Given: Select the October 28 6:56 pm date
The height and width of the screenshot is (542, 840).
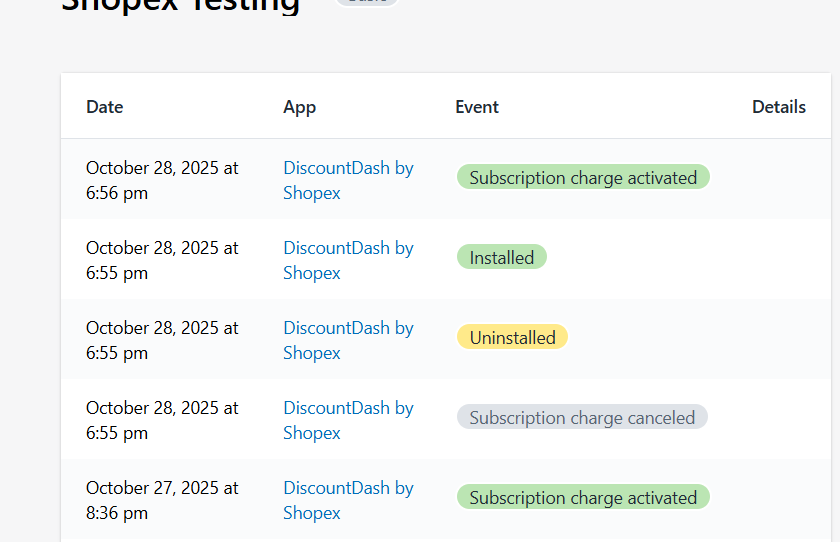Looking at the screenshot, I should click(x=161, y=180).
